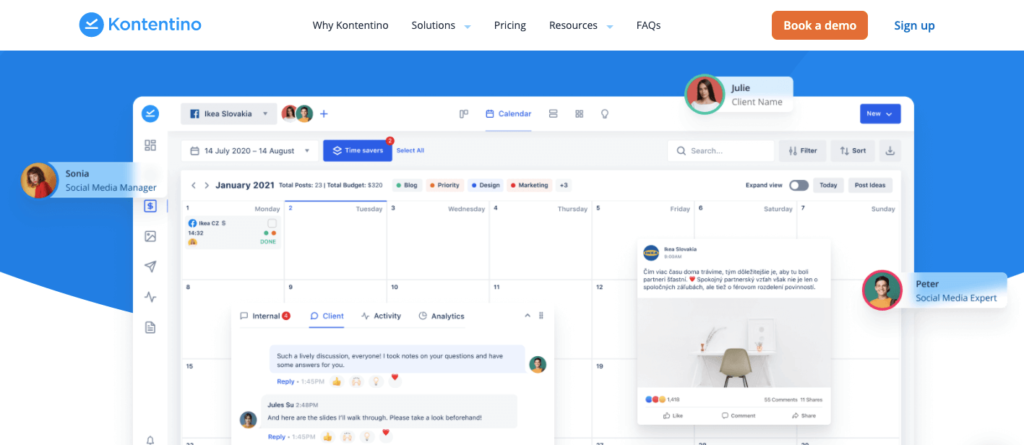Toggle the Blog label filter
This screenshot has width=1024, height=445.
coord(406,186)
